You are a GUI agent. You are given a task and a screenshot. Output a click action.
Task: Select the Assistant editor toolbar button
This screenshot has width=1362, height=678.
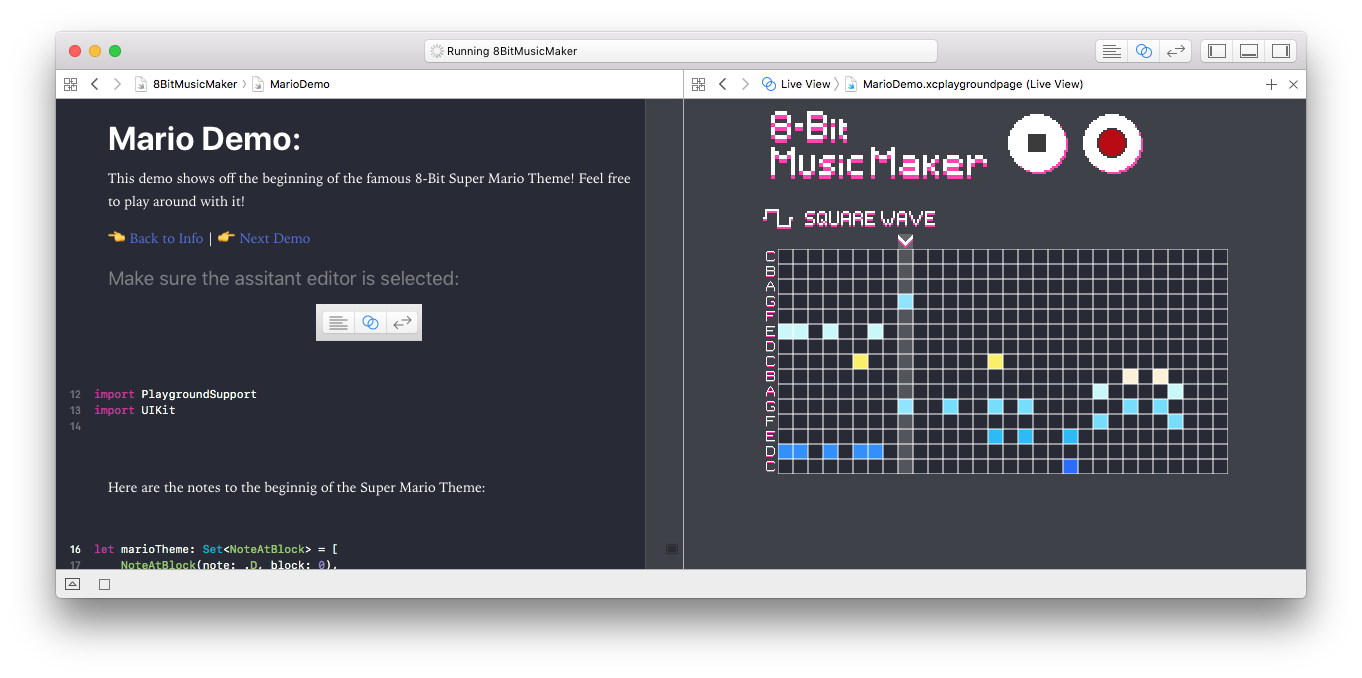1144,51
